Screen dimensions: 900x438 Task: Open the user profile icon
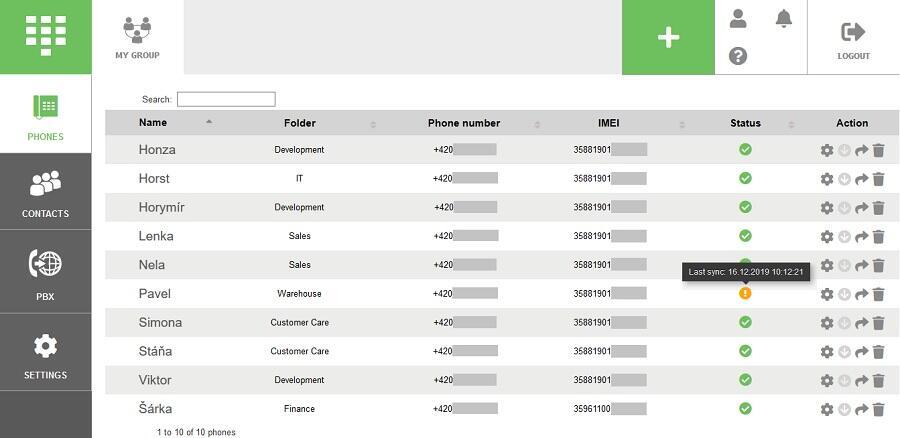point(738,18)
